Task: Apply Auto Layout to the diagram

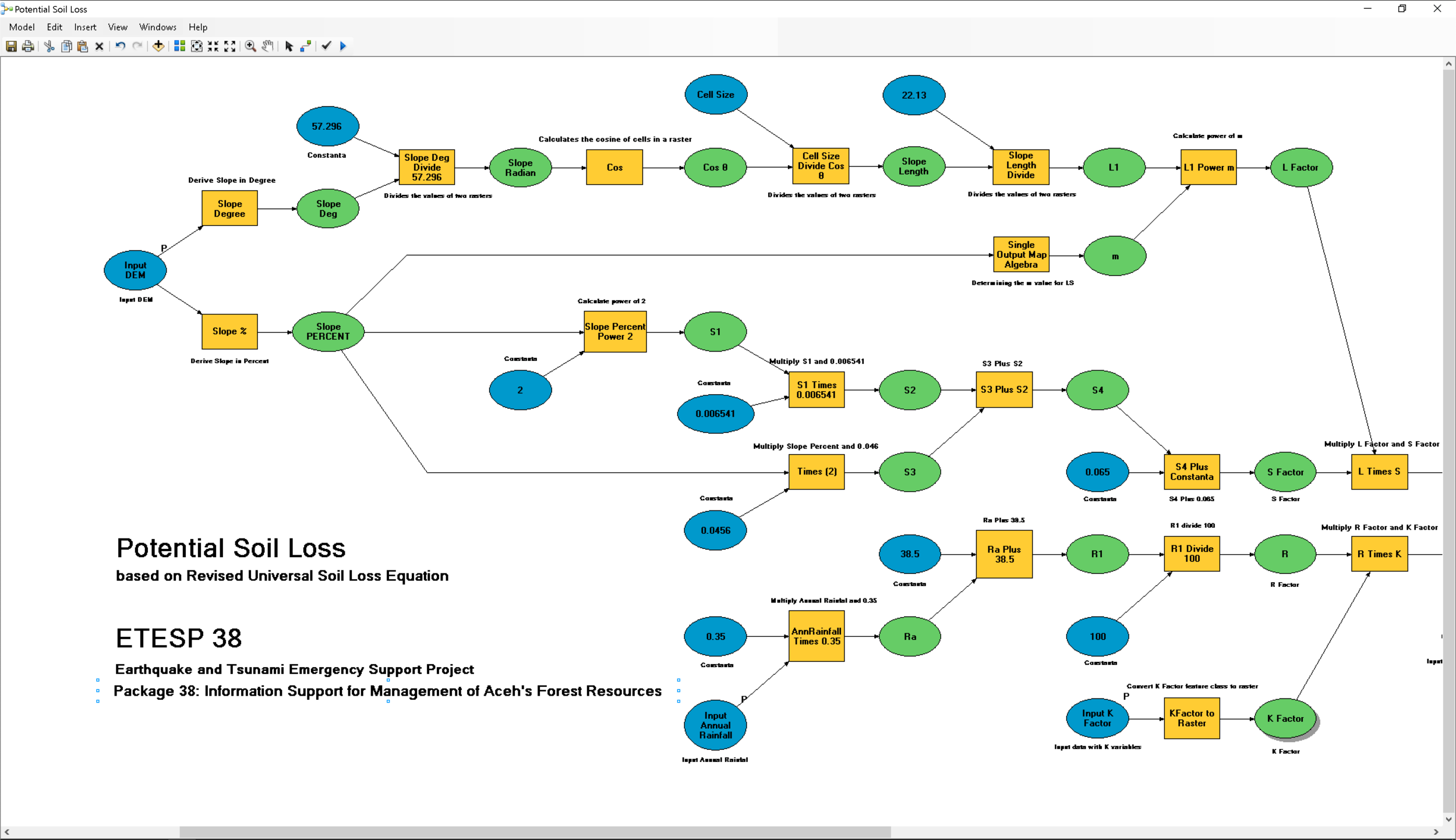Action: tap(179, 46)
